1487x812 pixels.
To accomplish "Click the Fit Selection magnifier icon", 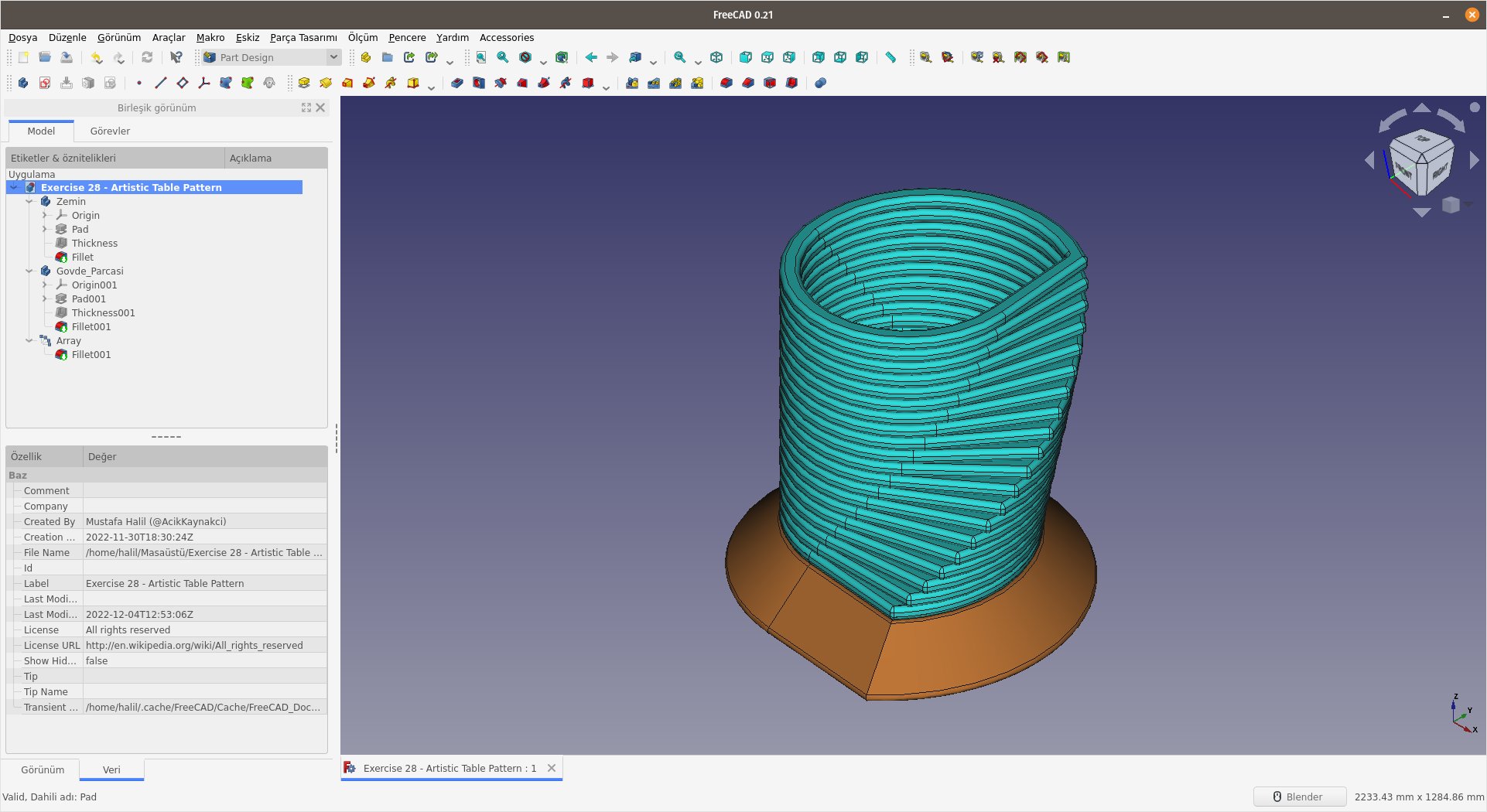I will [503, 57].
